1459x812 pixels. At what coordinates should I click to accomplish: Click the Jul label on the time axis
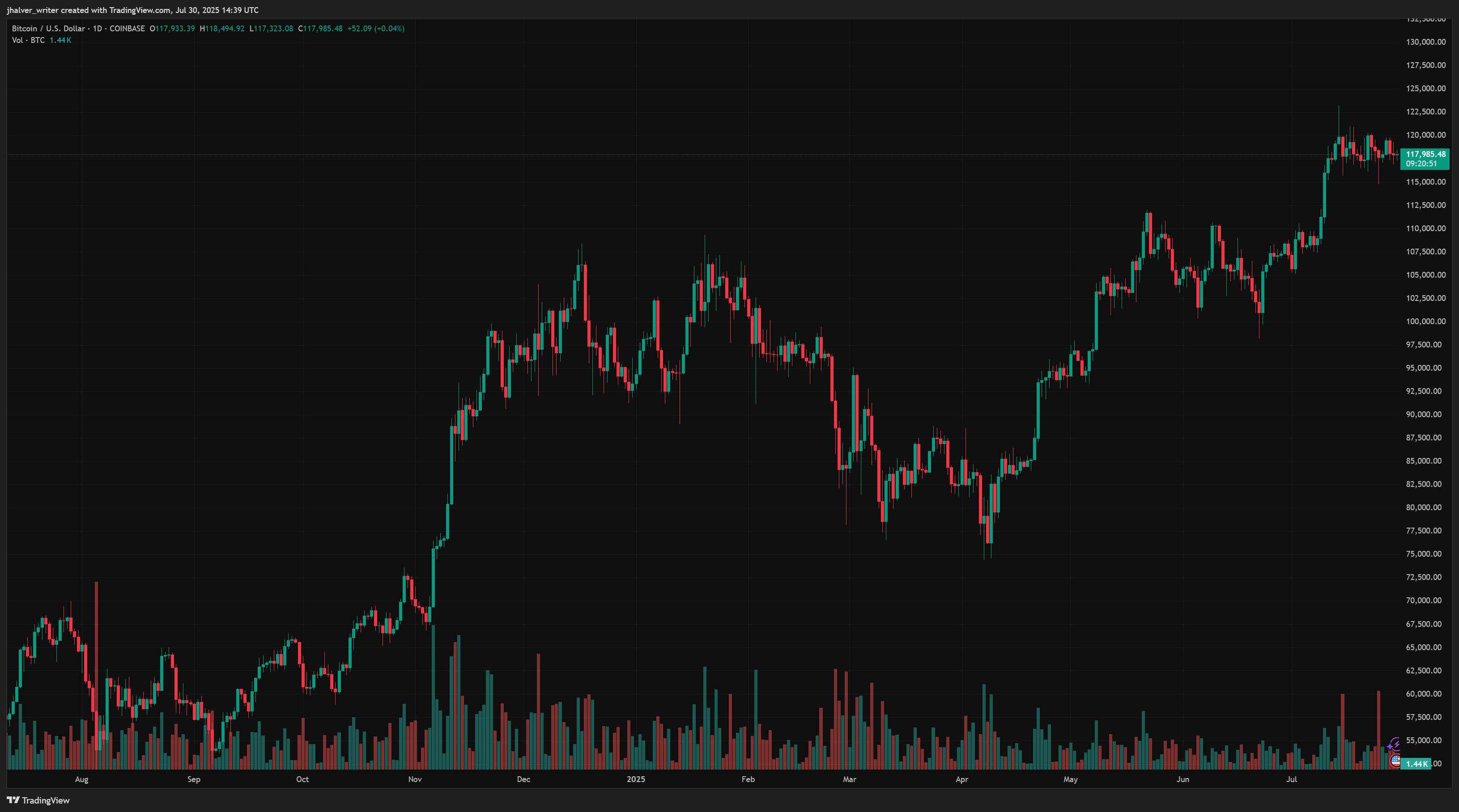point(1291,779)
